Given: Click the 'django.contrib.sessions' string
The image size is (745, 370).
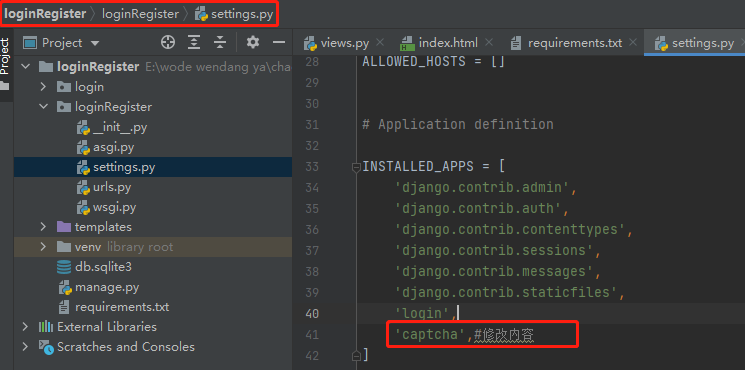Looking at the screenshot, I should [494, 250].
